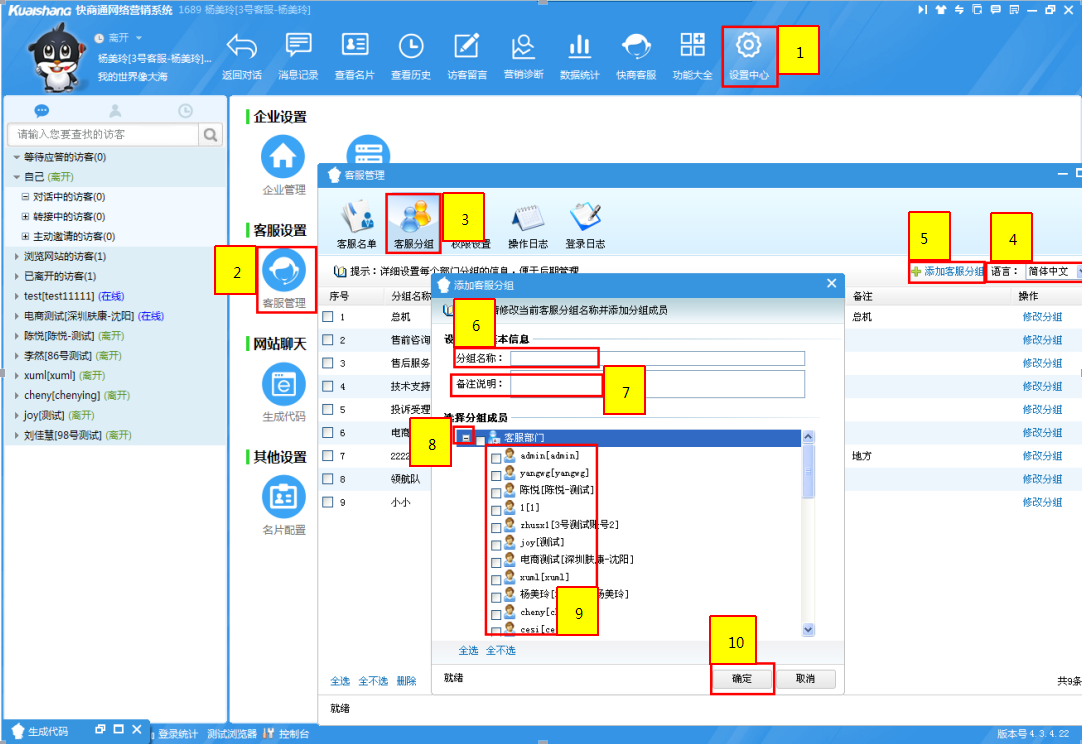The image size is (1082, 744).
Task: Switch to the 客服名单 tab
Action: tap(357, 218)
